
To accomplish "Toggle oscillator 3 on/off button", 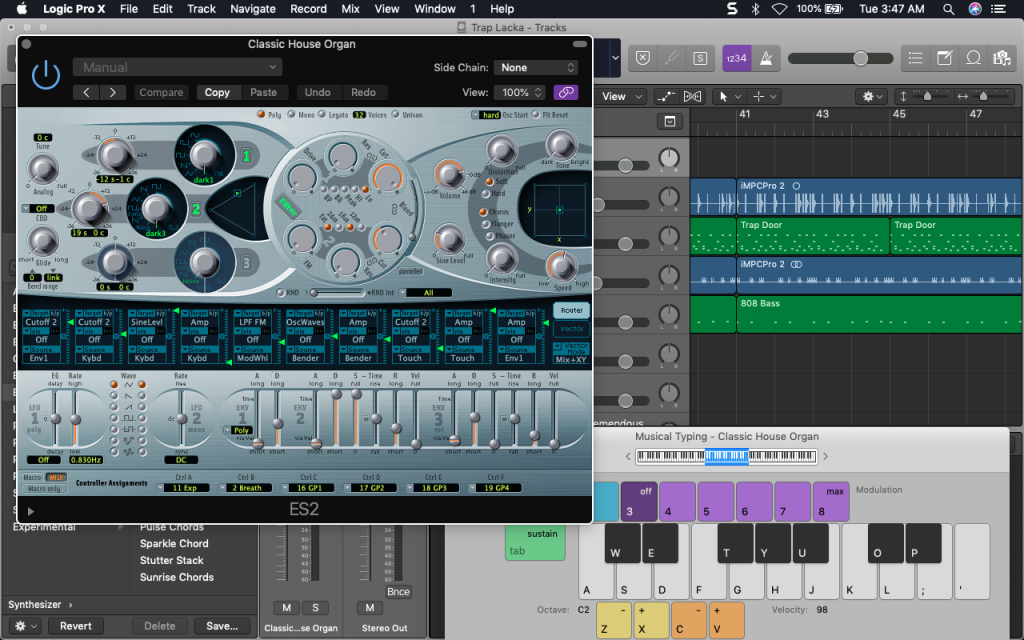I will pyautogui.click(x=246, y=263).
